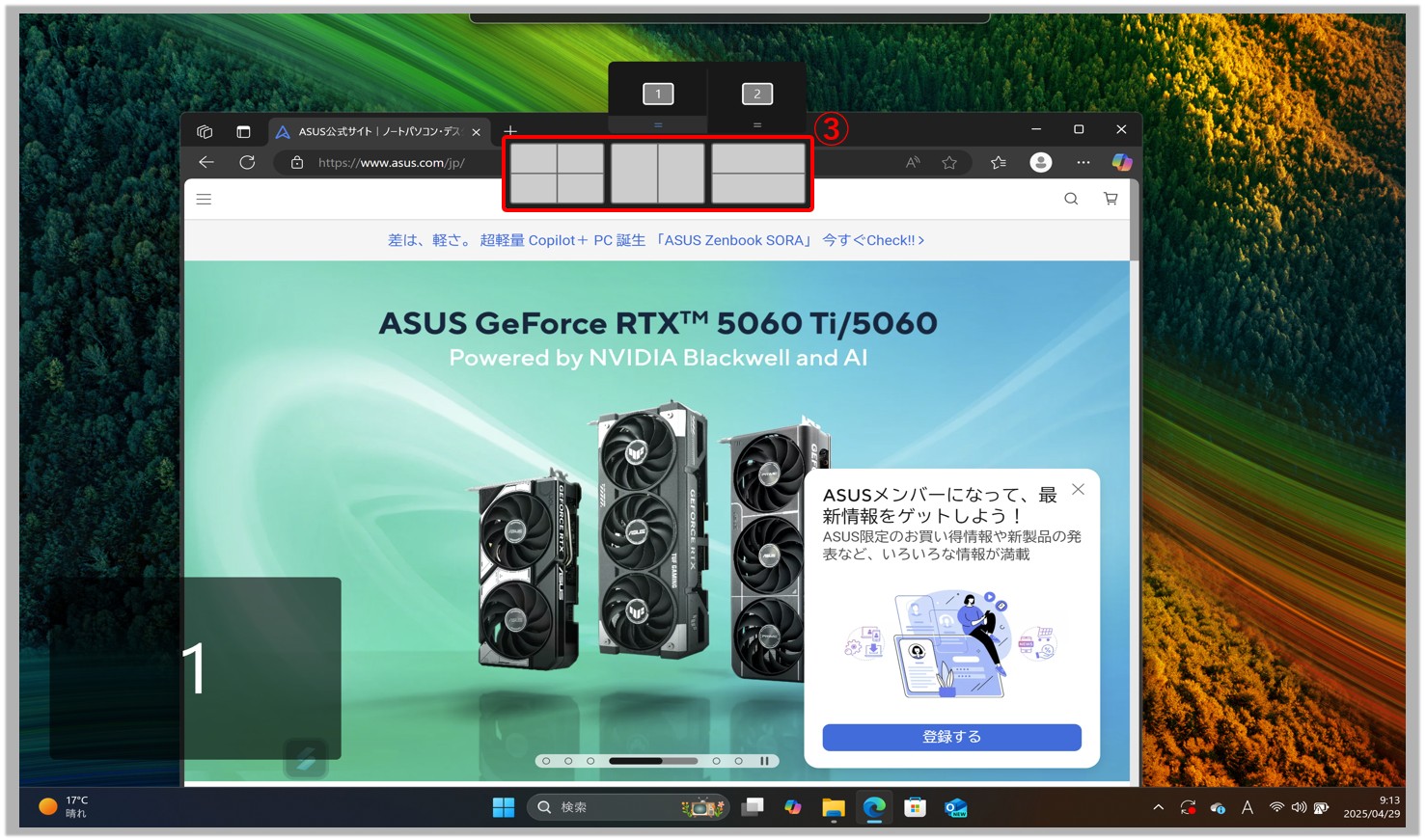The width and height of the screenshot is (1426, 840).
Task: Open the 17°C weather widget
Action: tap(64, 807)
